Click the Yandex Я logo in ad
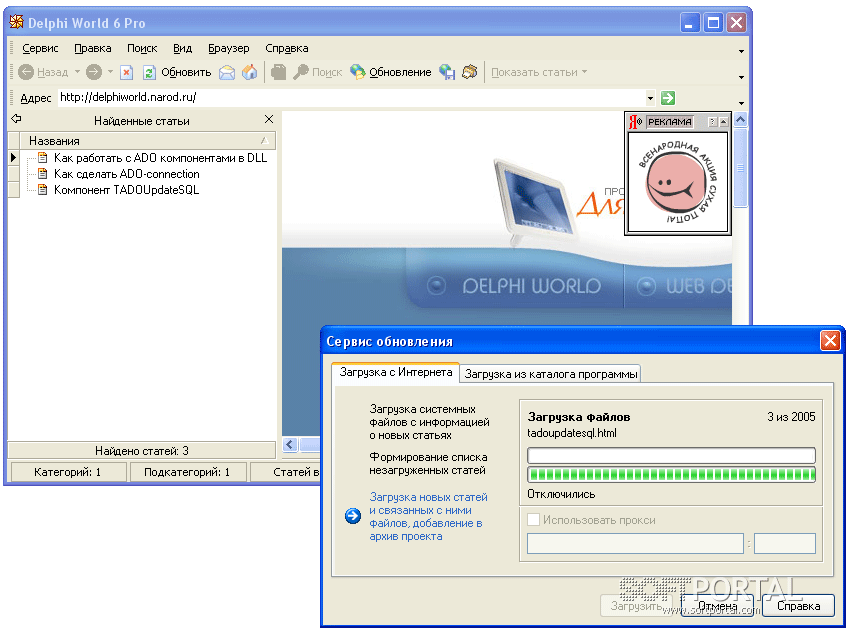Viewport: 849px width, 631px height. (635, 122)
